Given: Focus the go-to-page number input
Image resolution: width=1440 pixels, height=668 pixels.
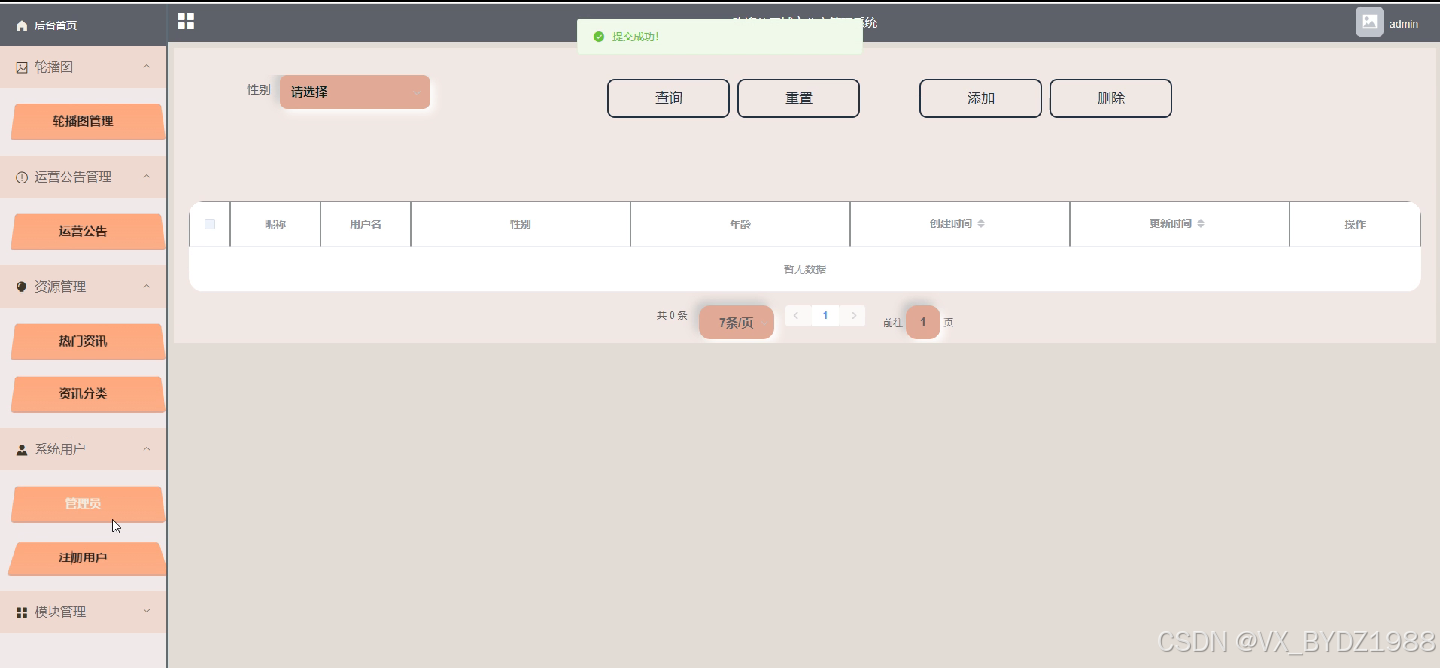Looking at the screenshot, I should 923,322.
